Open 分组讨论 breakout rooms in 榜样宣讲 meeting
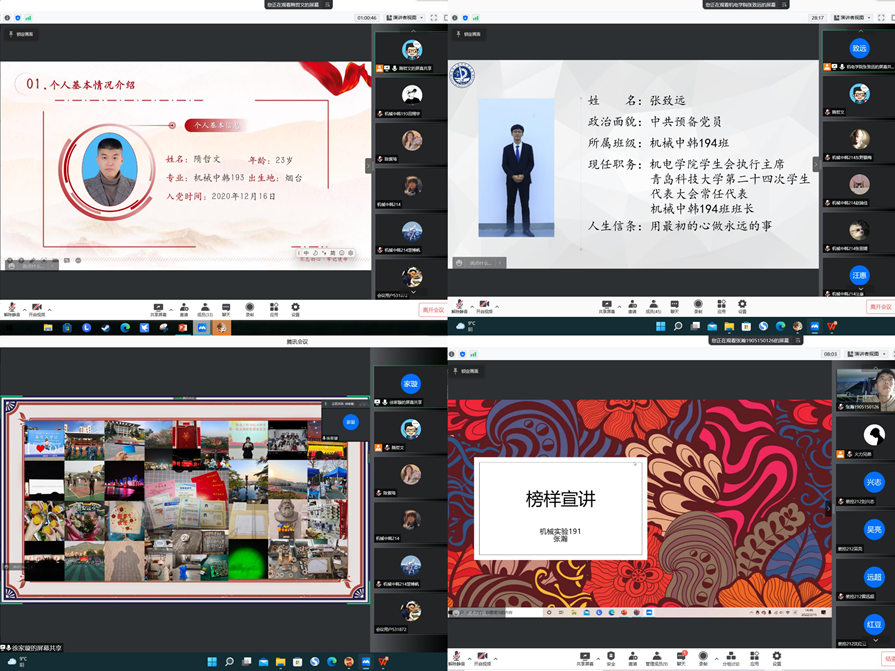Image resolution: width=895 pixels, height=671 pixels. 731,658
